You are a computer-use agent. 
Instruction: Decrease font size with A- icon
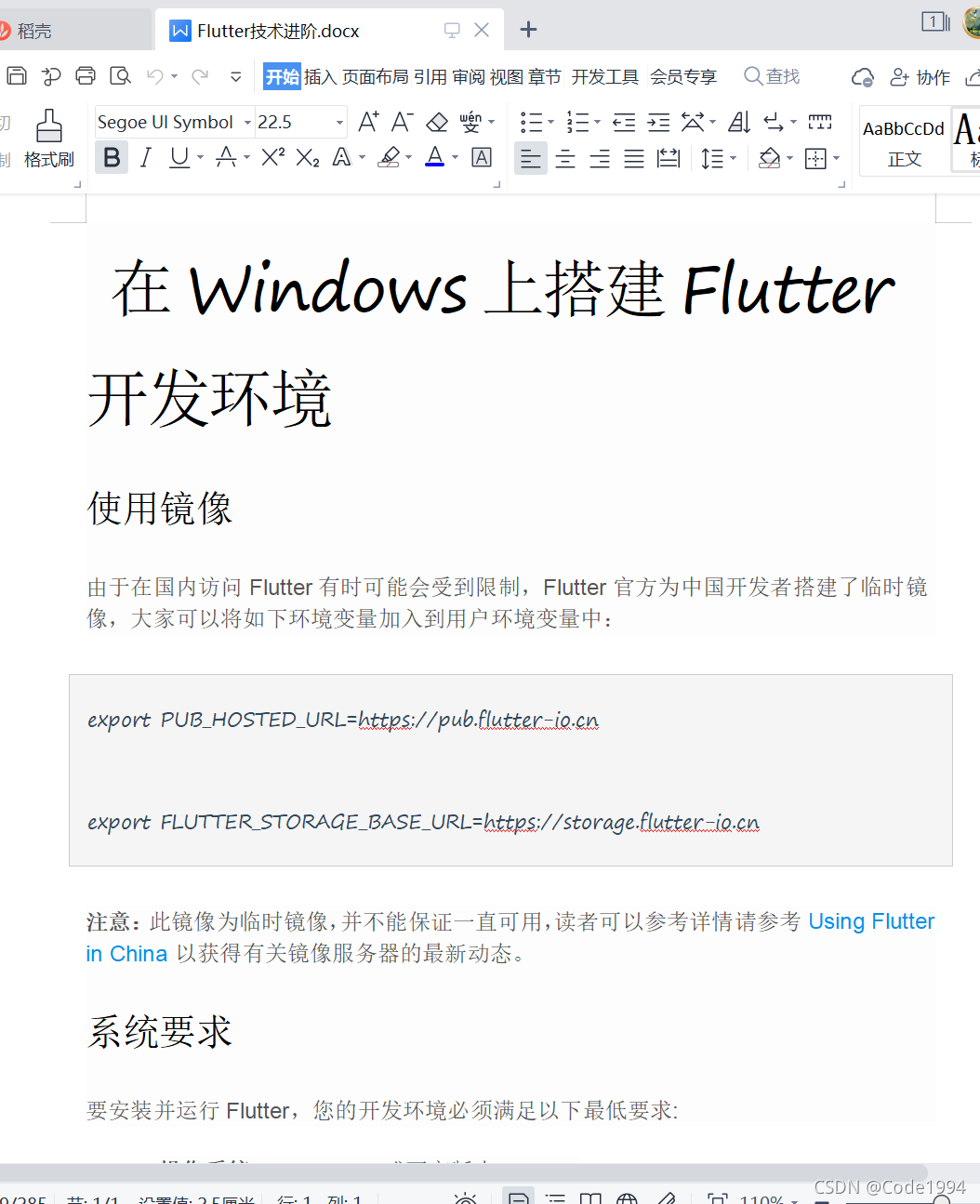(x=402, y=122)
